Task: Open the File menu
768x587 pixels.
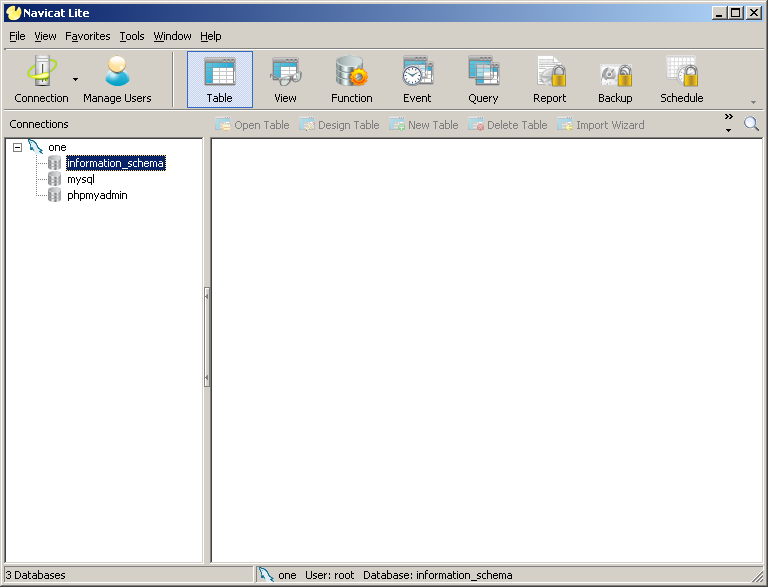Action: coord(17,36)
